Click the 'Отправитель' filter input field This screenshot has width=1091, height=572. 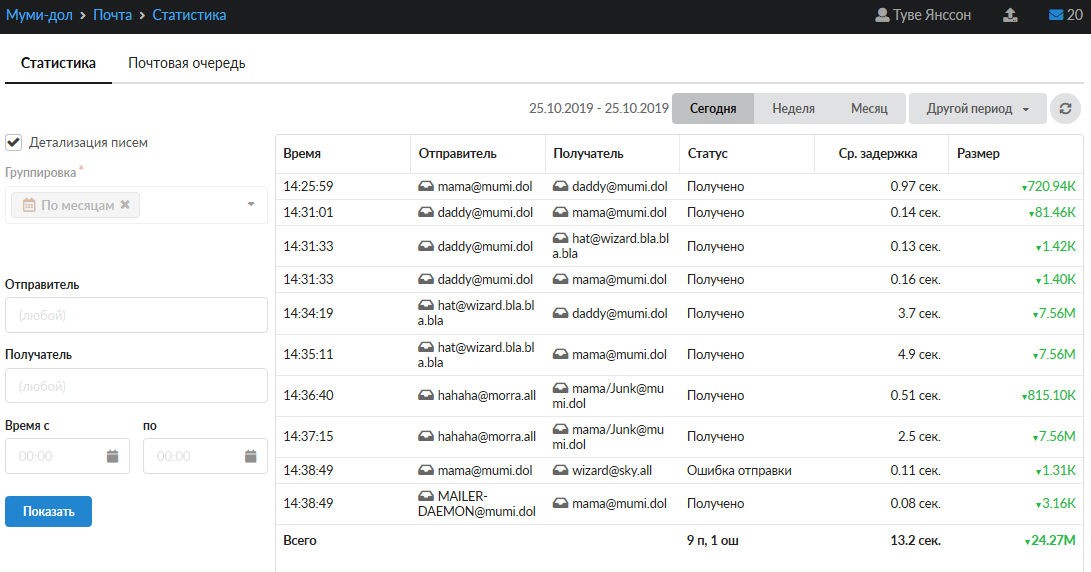[136, 315]
